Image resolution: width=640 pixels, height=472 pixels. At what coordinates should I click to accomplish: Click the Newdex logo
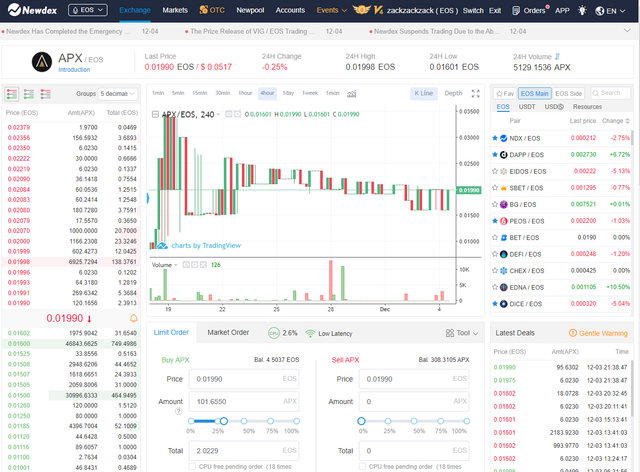point(32,10)
